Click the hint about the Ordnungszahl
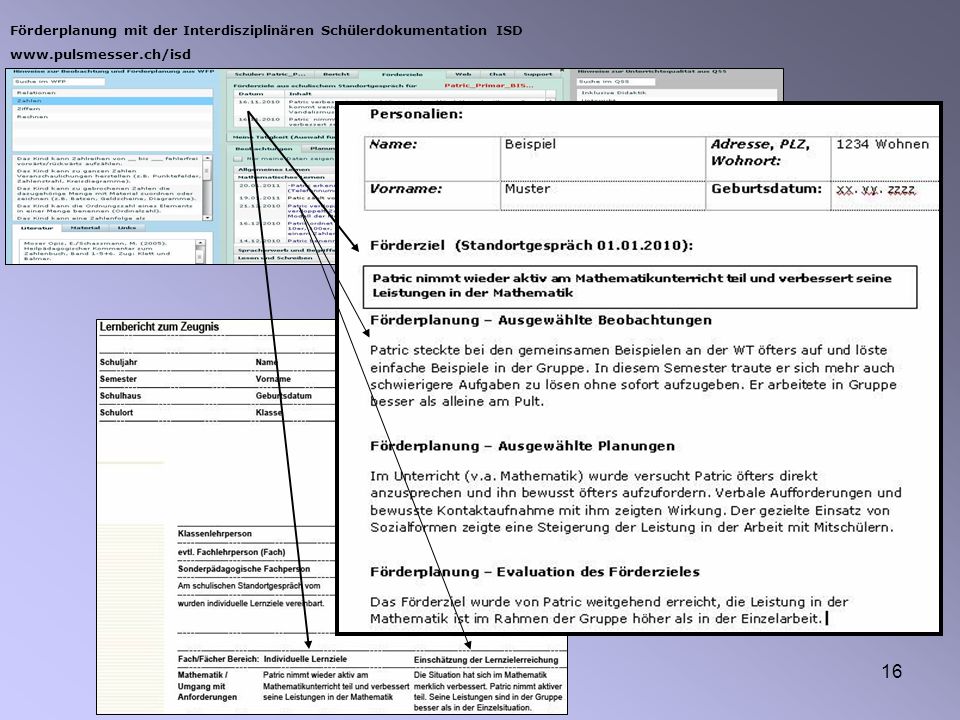Image resolution: width=960 pixels, height=720 pixels. pos(108,208)
